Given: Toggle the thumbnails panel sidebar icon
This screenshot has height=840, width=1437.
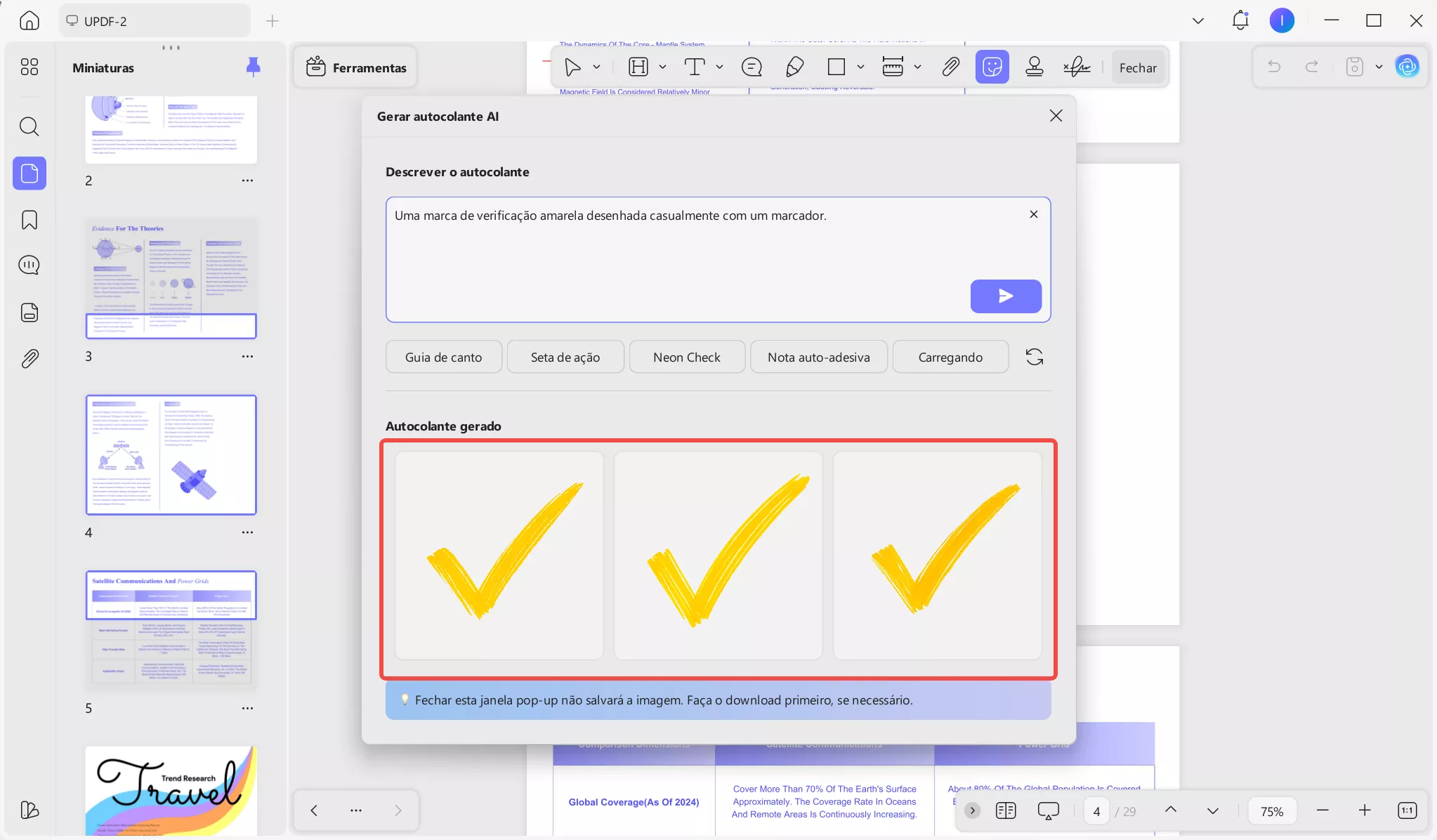Looking at the screenshot, I should tap(29, 173).
